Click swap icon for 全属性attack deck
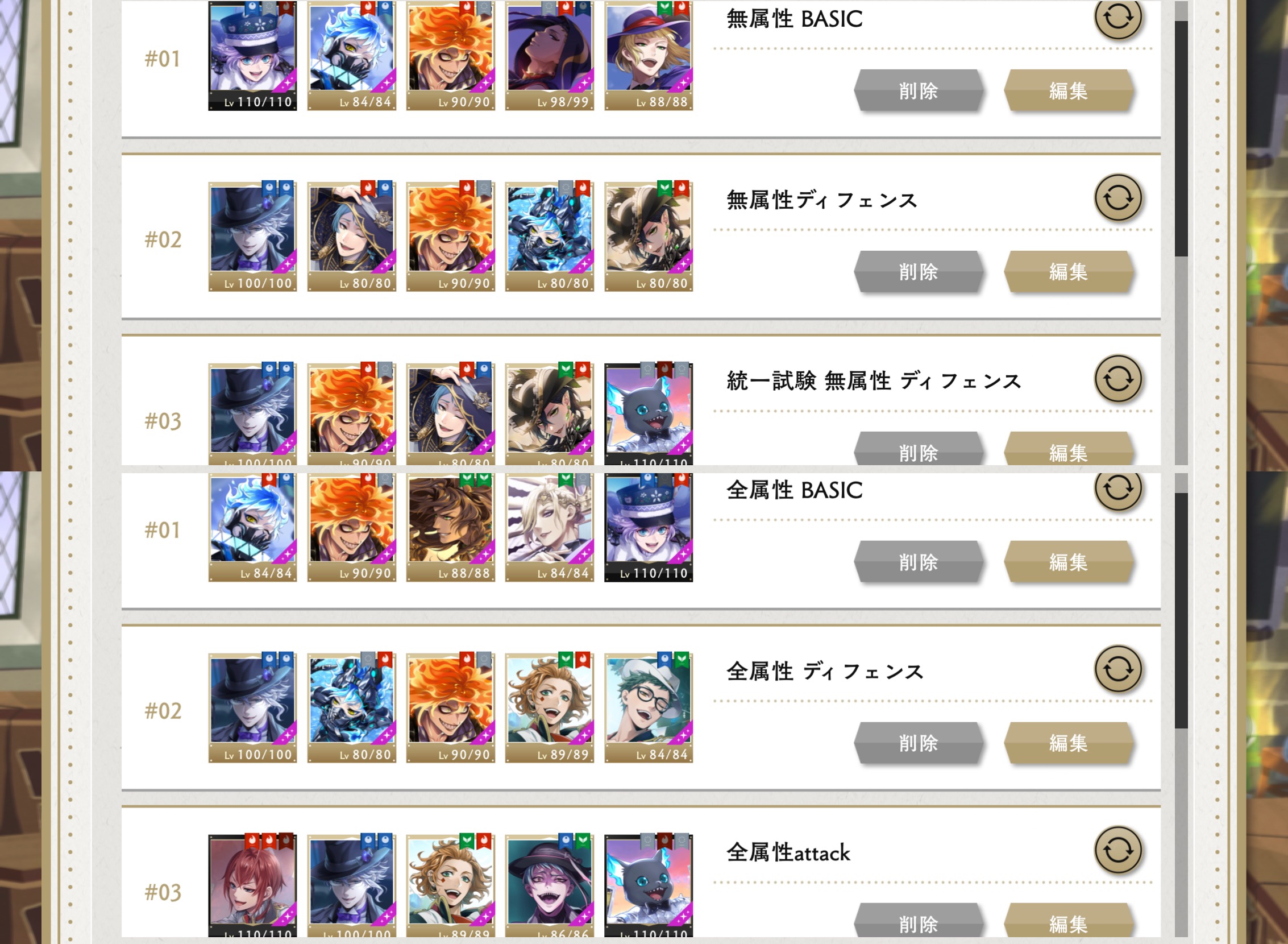Viewport: 1288px width, 944px height. click(x=1118, y=851)
